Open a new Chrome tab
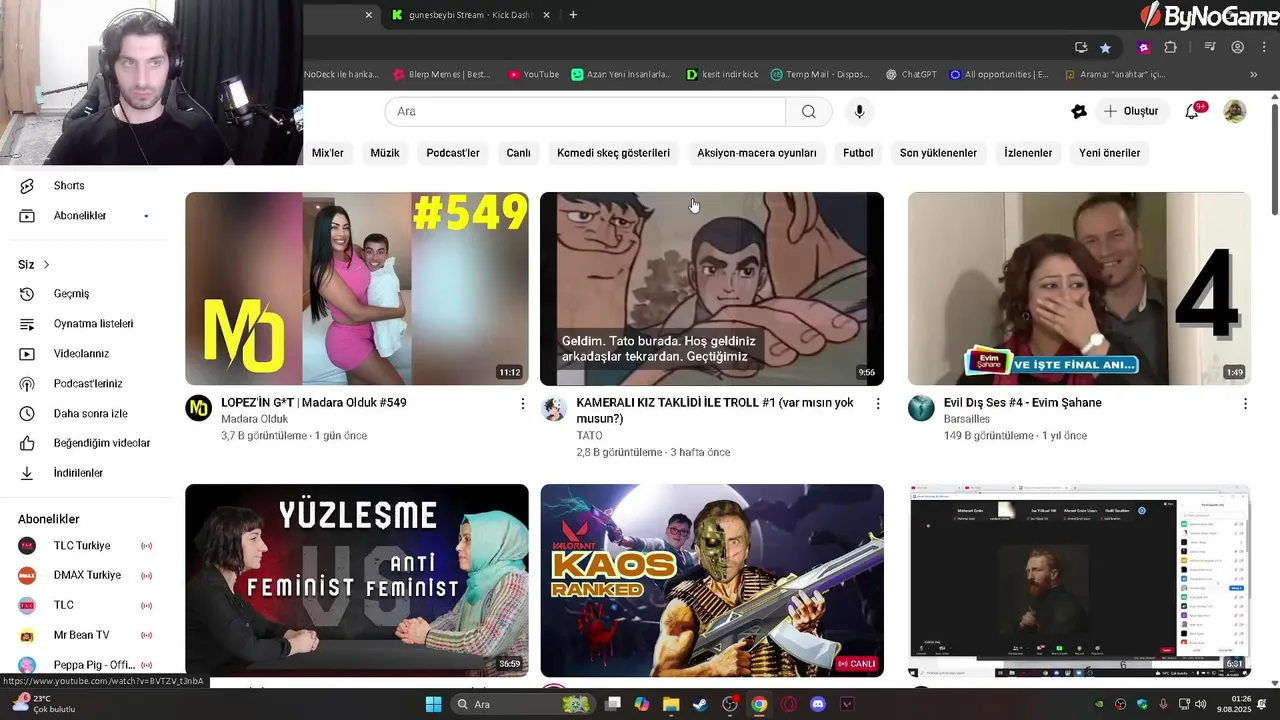This screenshot has height=720, width=1280. click(x=573, y=15)
